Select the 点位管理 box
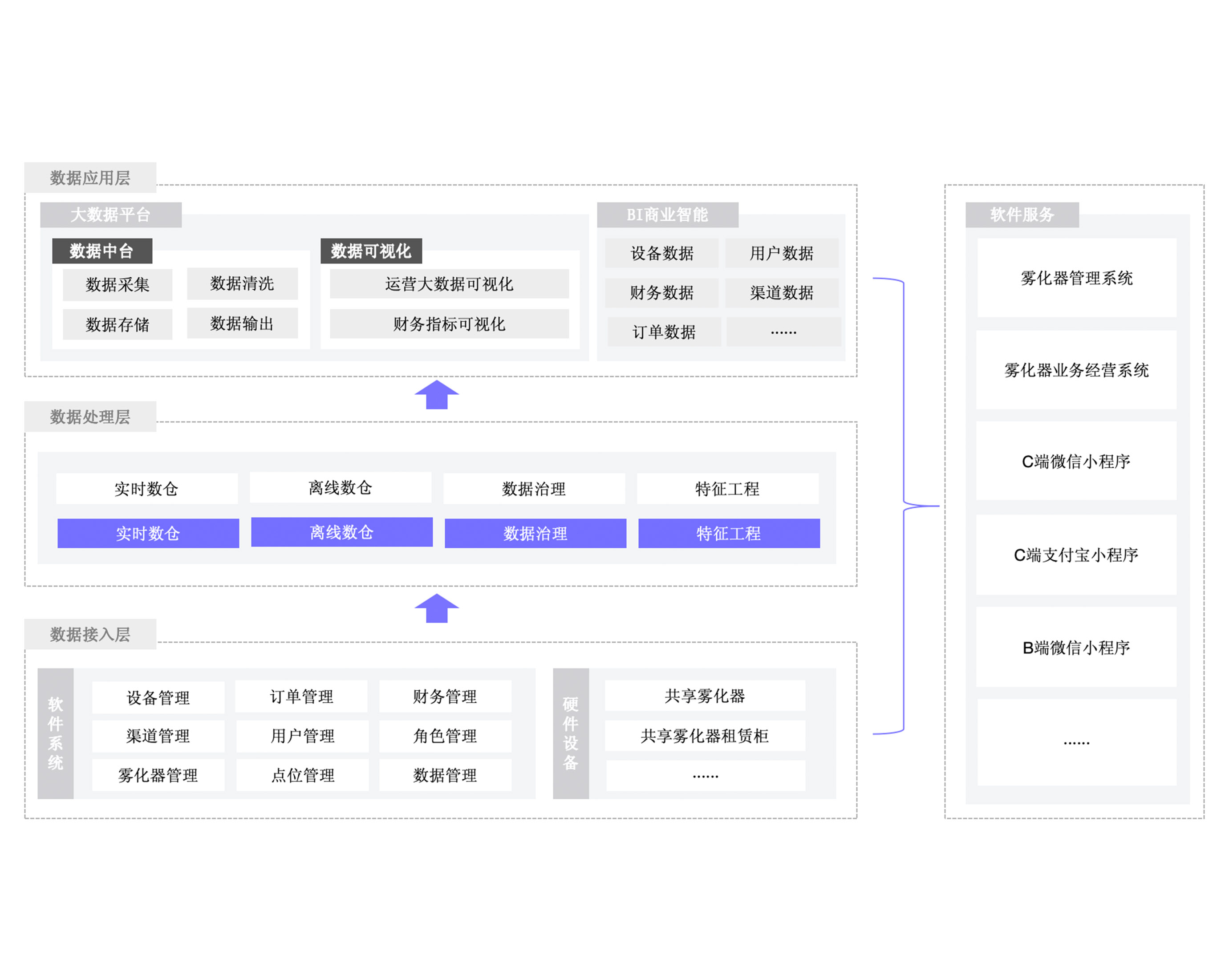This screenshot has width=1225, height=980. 303,775
